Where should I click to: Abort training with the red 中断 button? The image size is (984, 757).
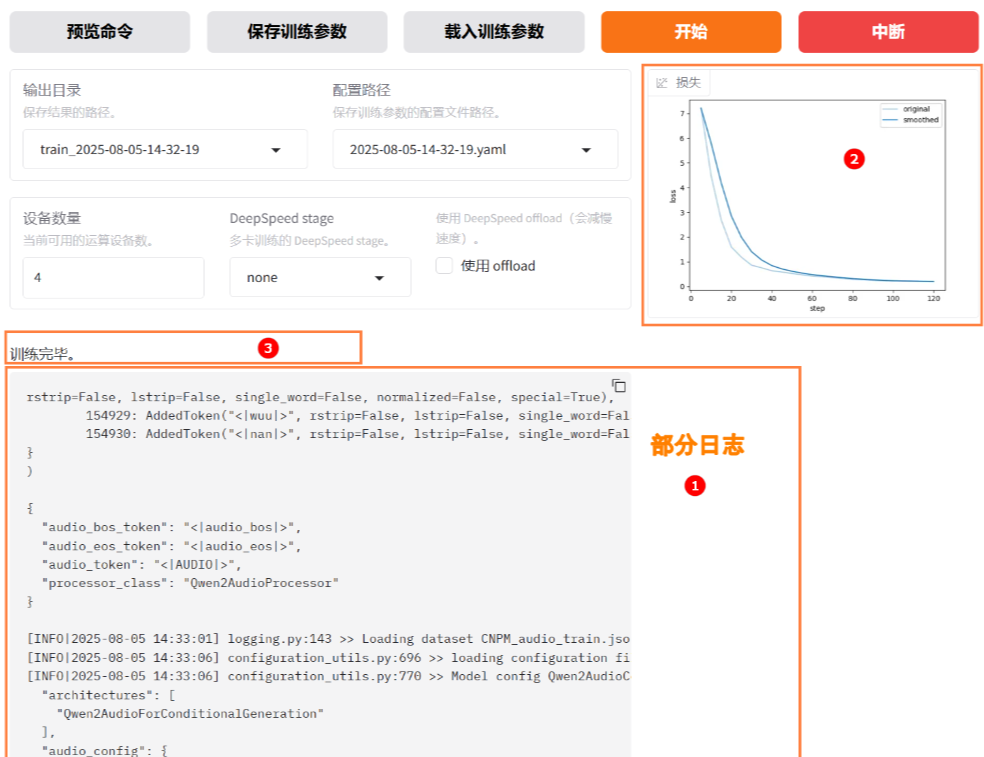[x=888, y=31]
